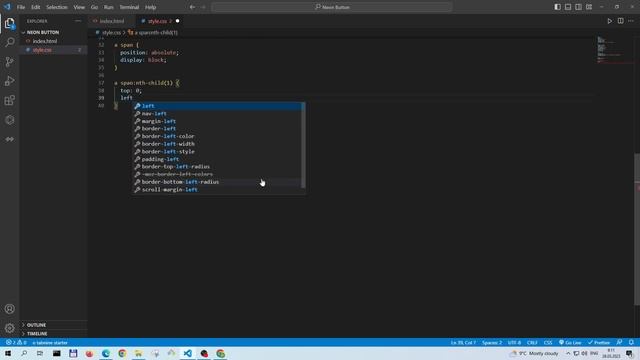Click the suggestion list scrollbar
Image resolution: width=640 pixels, height=360 pixels.
click(303, 145)
